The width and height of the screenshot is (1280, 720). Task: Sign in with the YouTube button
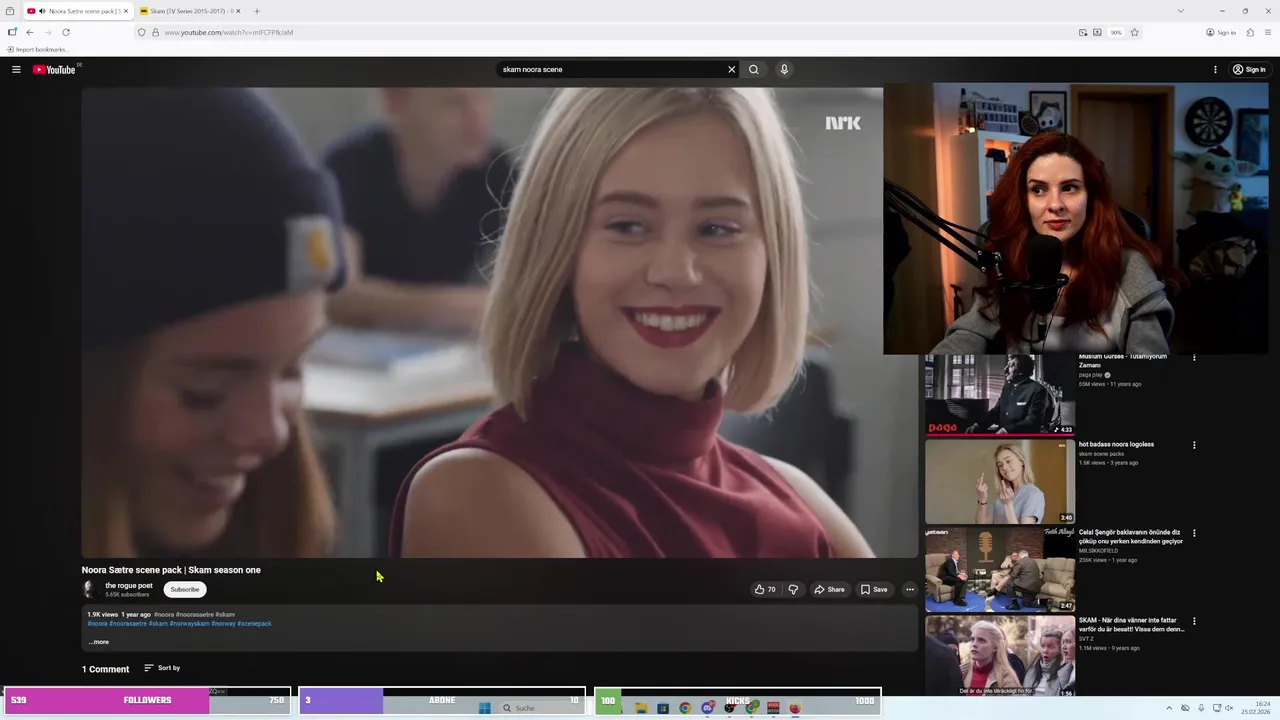point(1249,69)
